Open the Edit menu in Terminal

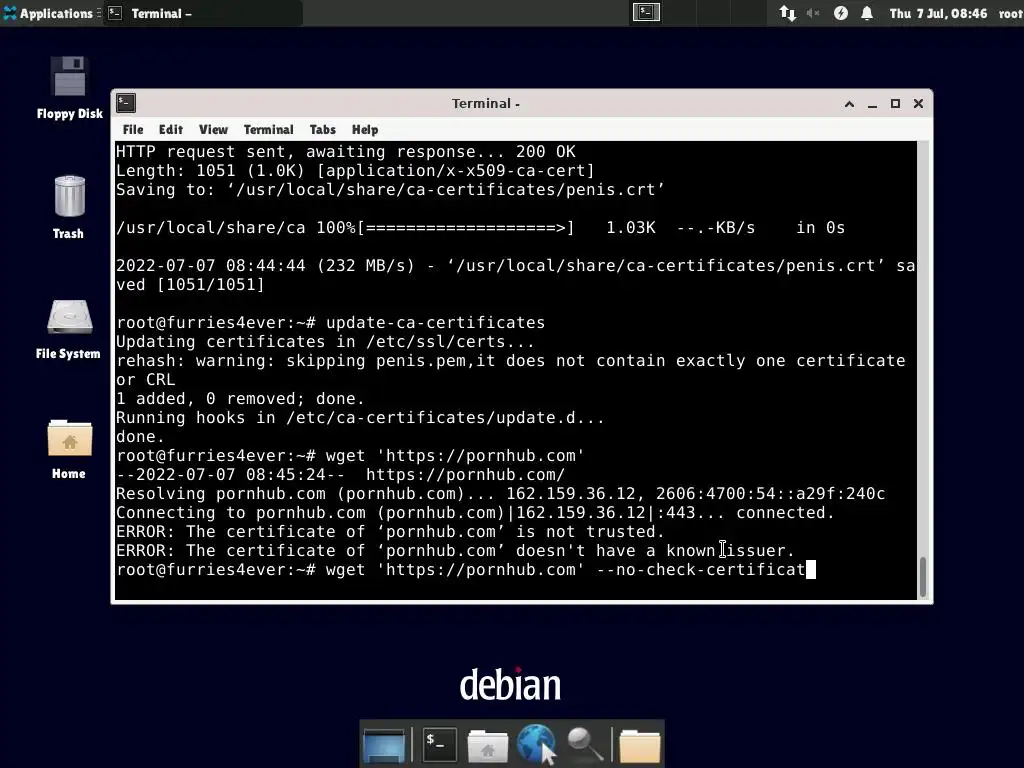(170, 129)
